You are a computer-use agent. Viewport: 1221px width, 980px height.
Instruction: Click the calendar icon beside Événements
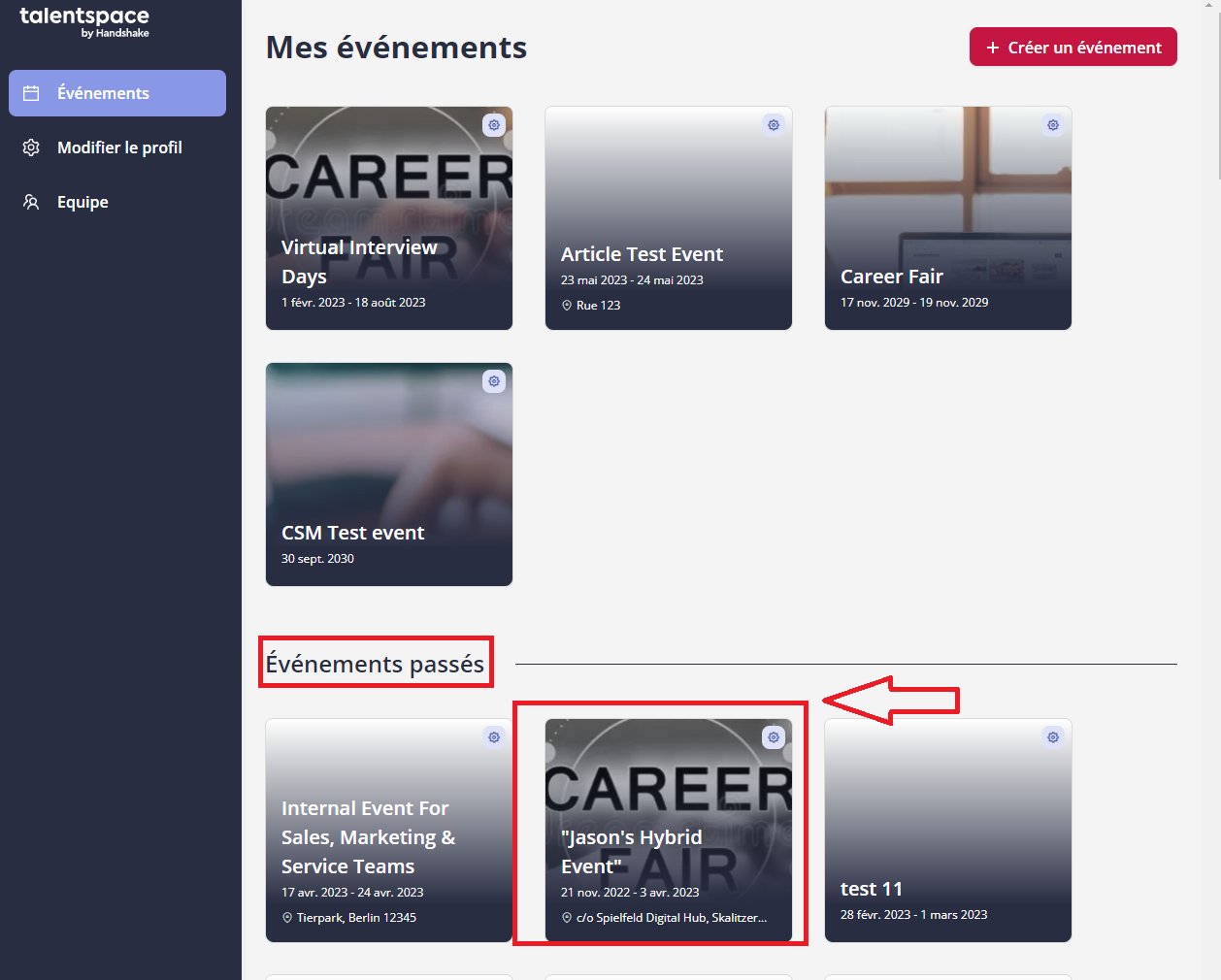click(x=31, y=93)
